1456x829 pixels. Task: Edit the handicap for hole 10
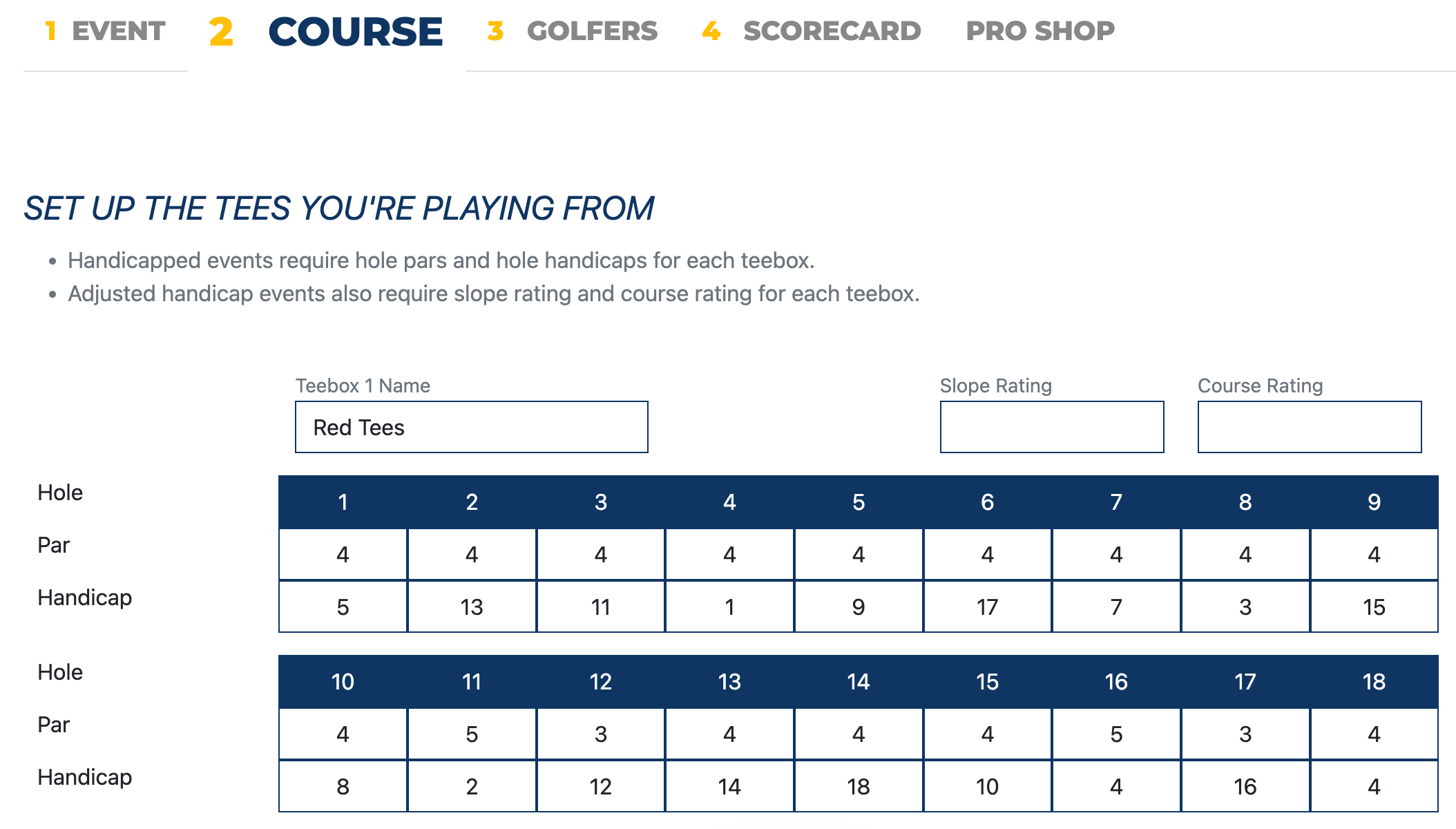click(x=343, y=785)
